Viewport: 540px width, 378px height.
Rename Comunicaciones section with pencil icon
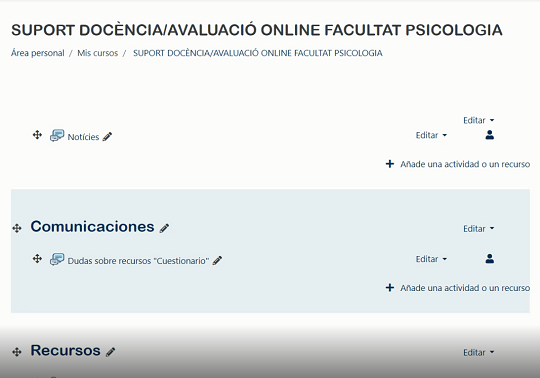(x=164, y=228)
